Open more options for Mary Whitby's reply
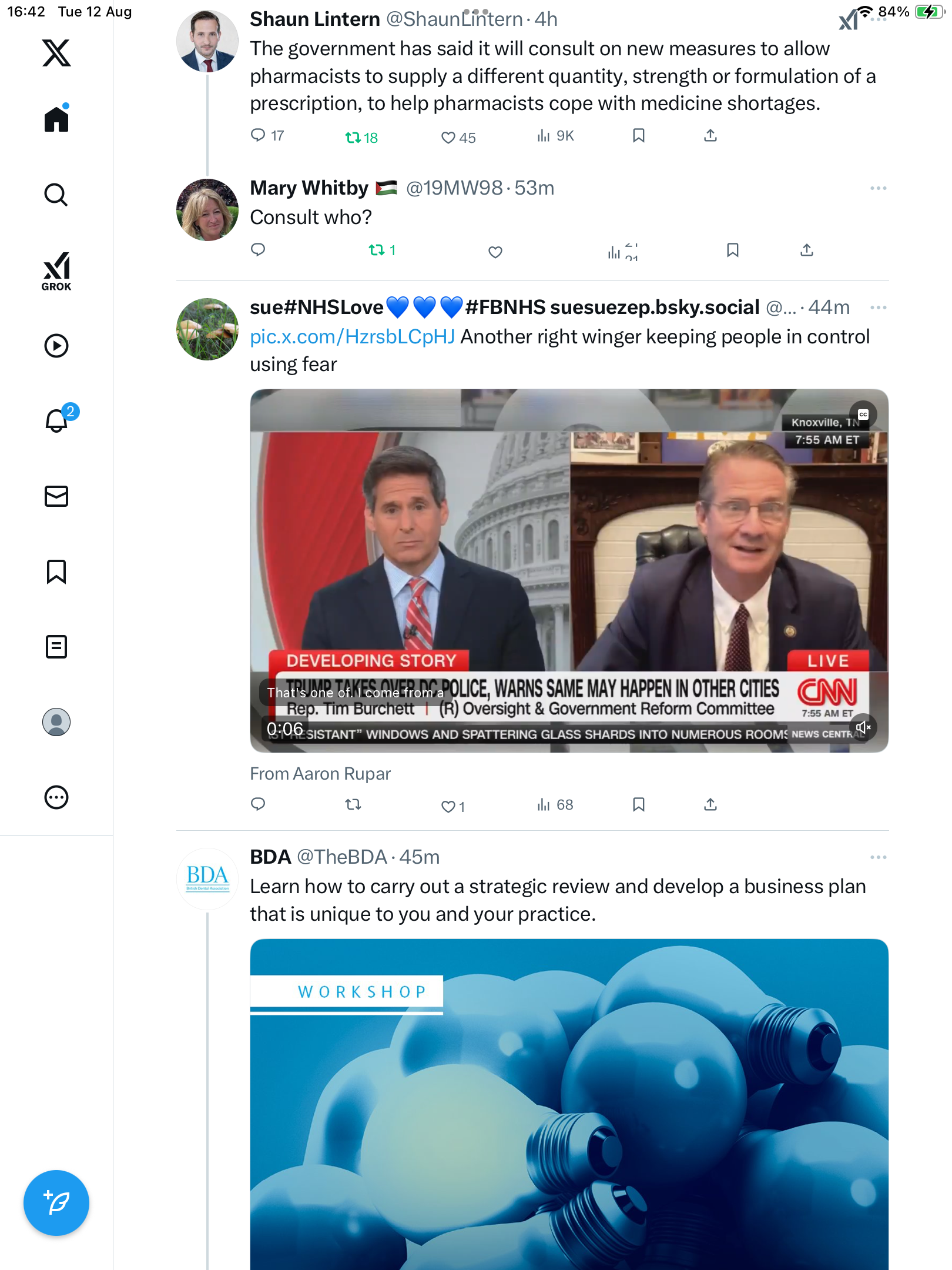The height and width of the screenshot is (1270, 952). click(878, 188)
